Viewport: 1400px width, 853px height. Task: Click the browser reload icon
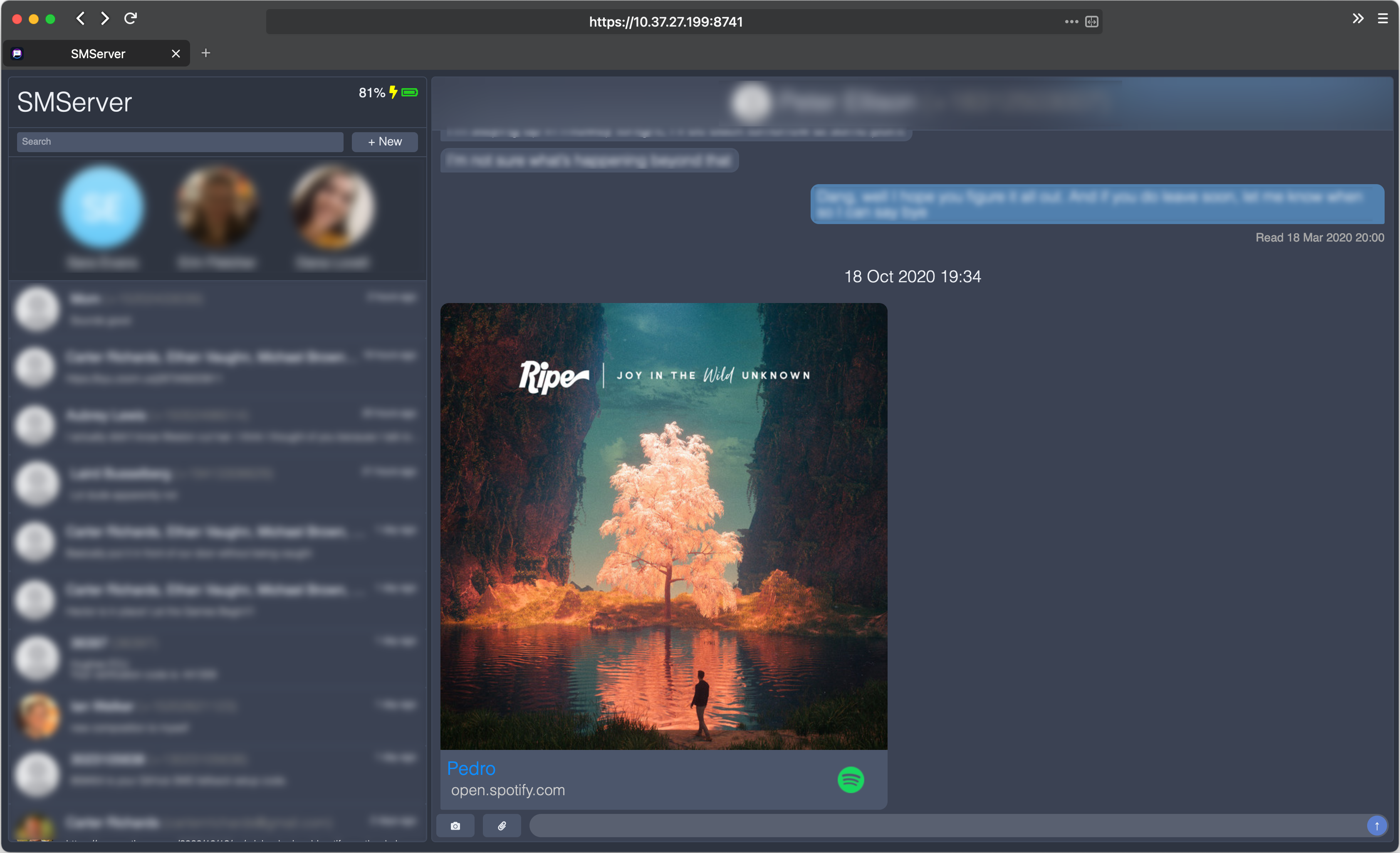coord(130,19)
